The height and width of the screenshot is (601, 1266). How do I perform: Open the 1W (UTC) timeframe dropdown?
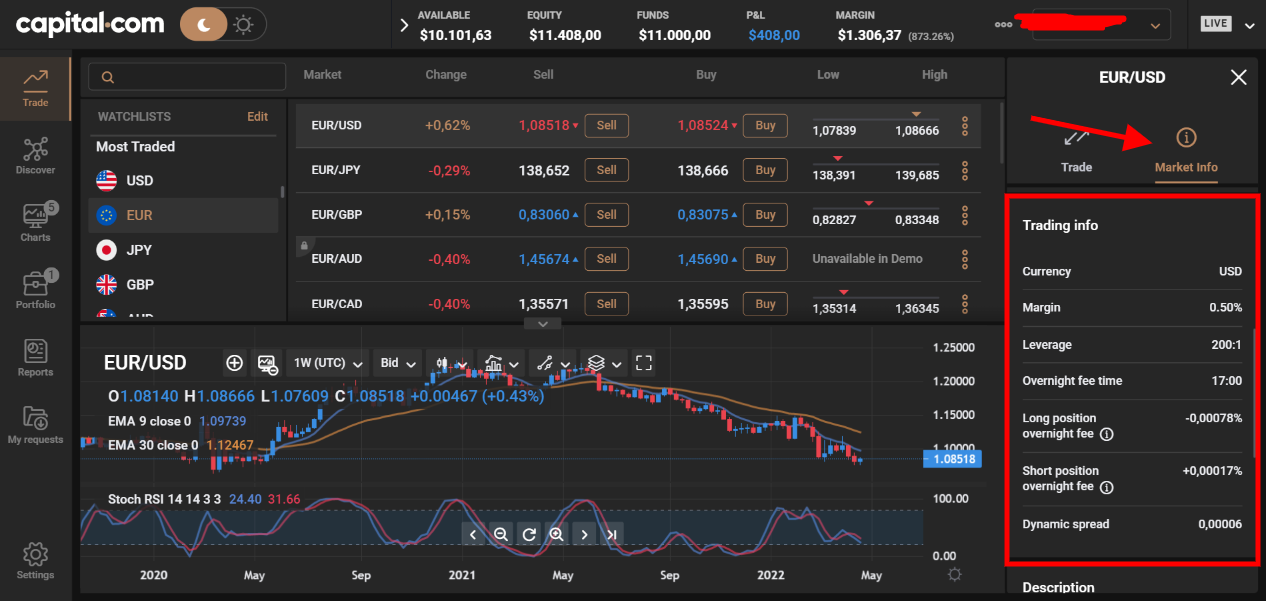coord(326,363)
